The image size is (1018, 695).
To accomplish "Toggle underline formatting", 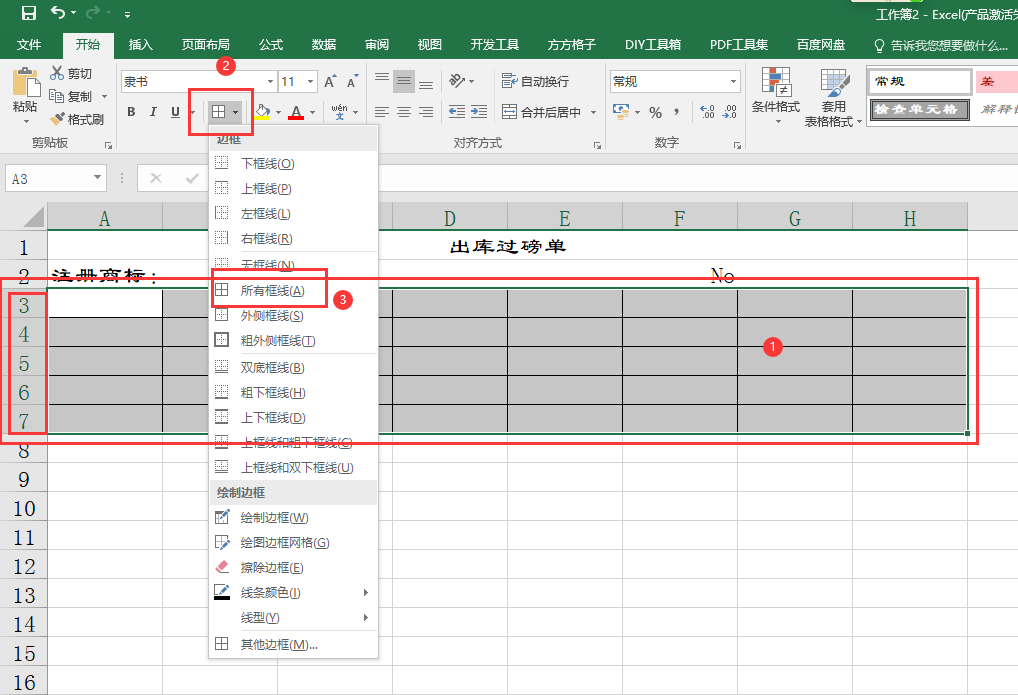I will [x=175, y=112].
